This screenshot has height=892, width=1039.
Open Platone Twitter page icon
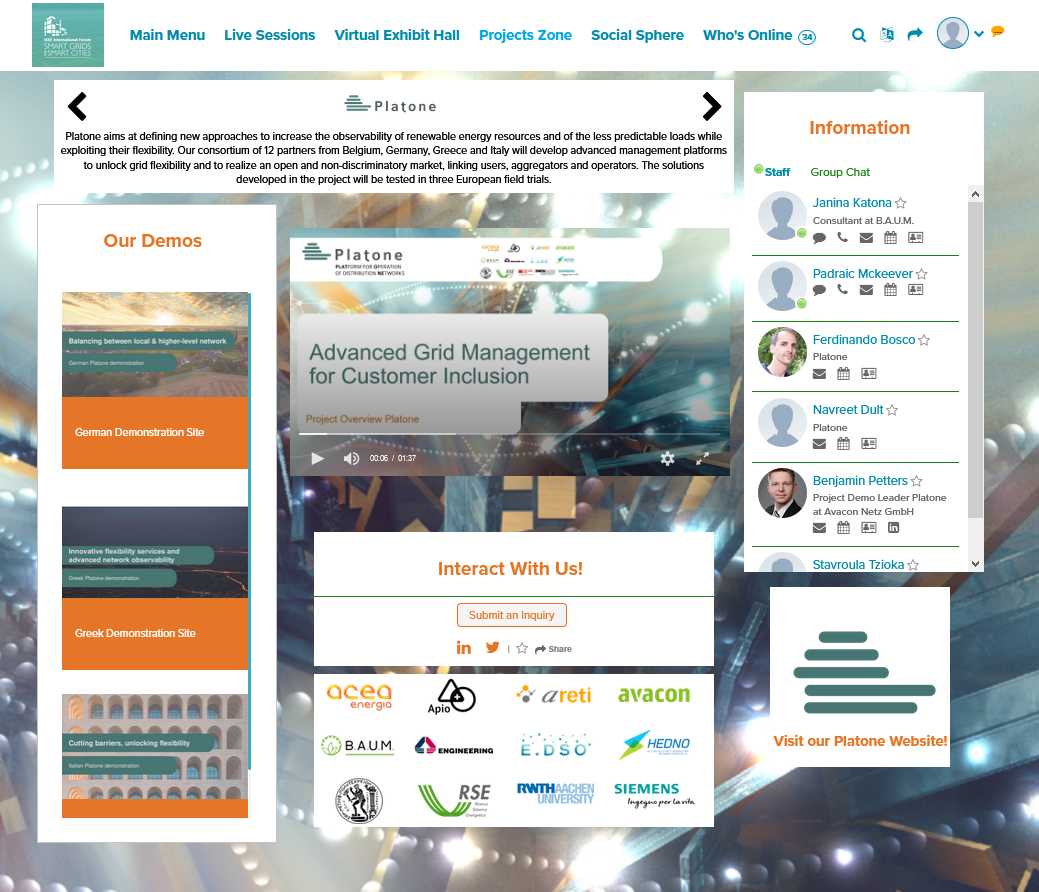pyautogui.click(x=492, y=647)
